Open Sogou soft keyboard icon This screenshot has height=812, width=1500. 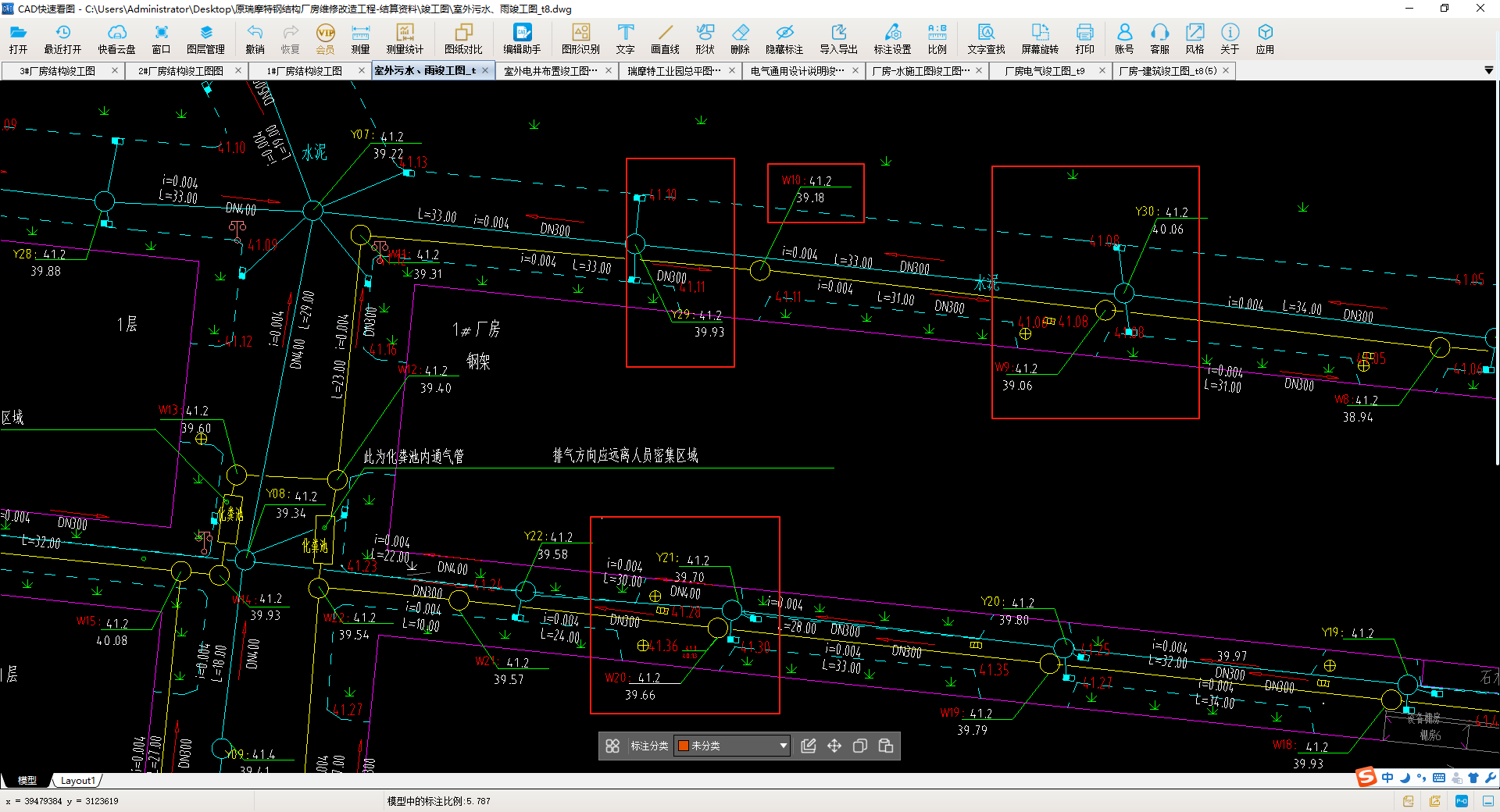coord(1439,778)
